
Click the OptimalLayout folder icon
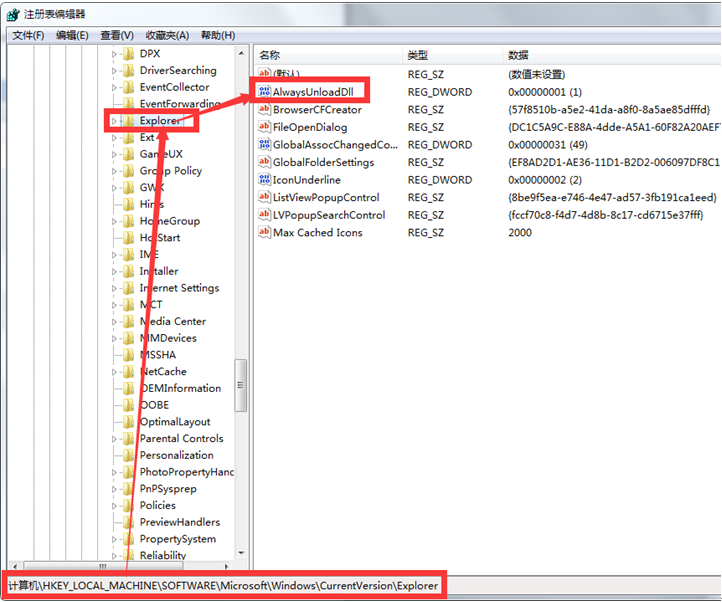pos(128,422)
